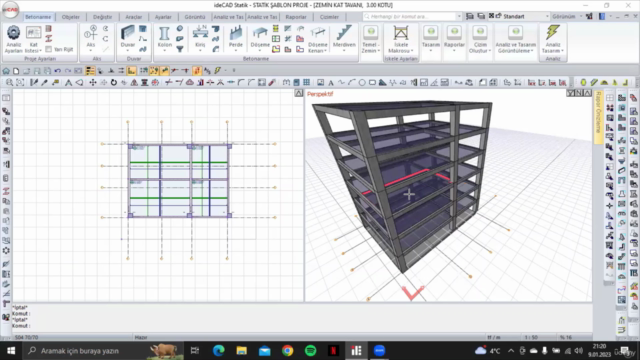Image resolution: width=640 pixels, height=360 pixels.
Task: Click the command search input field
Action: (412, 16)
